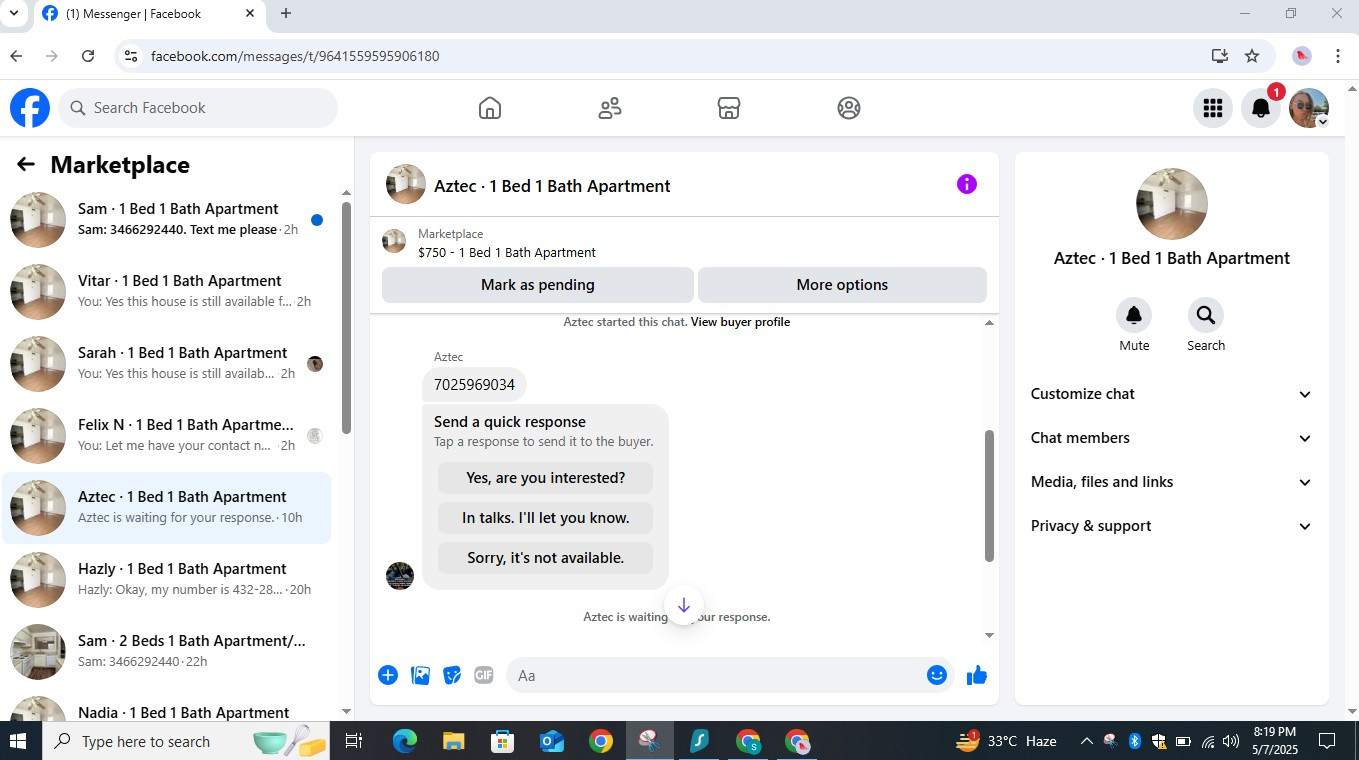Open Chrome menu three dots
The image size is (1359, 760).
tap(1338, 56)
